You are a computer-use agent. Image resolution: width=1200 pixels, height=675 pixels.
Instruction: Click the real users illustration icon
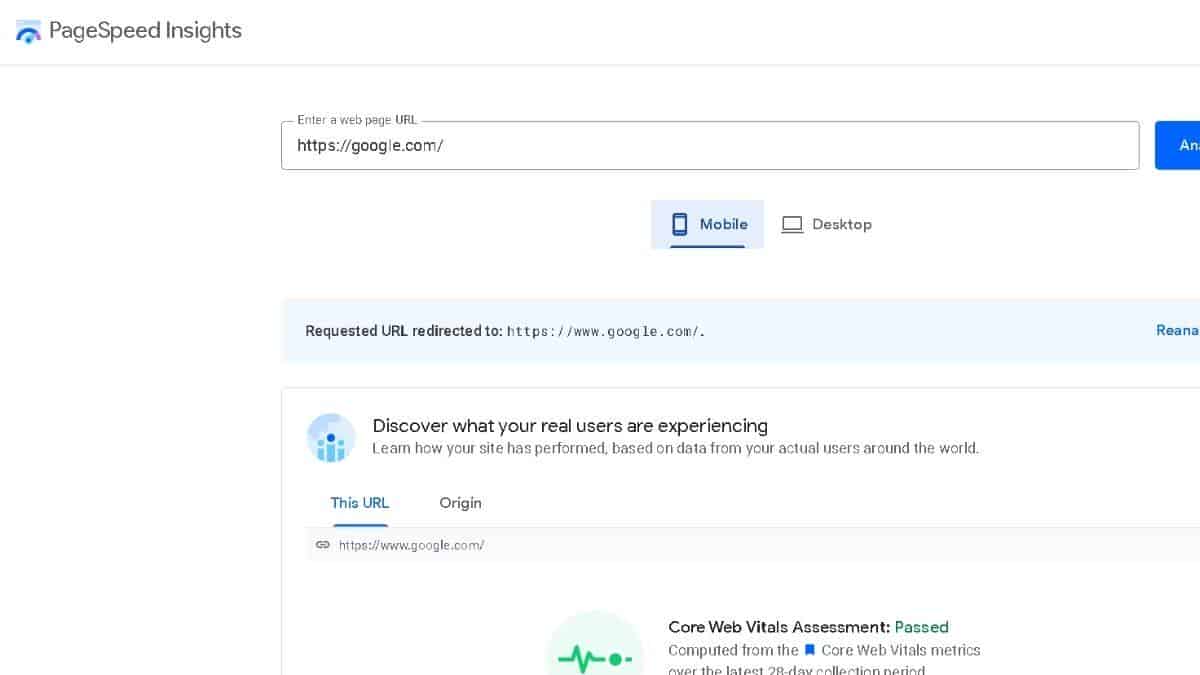(331, 438)
